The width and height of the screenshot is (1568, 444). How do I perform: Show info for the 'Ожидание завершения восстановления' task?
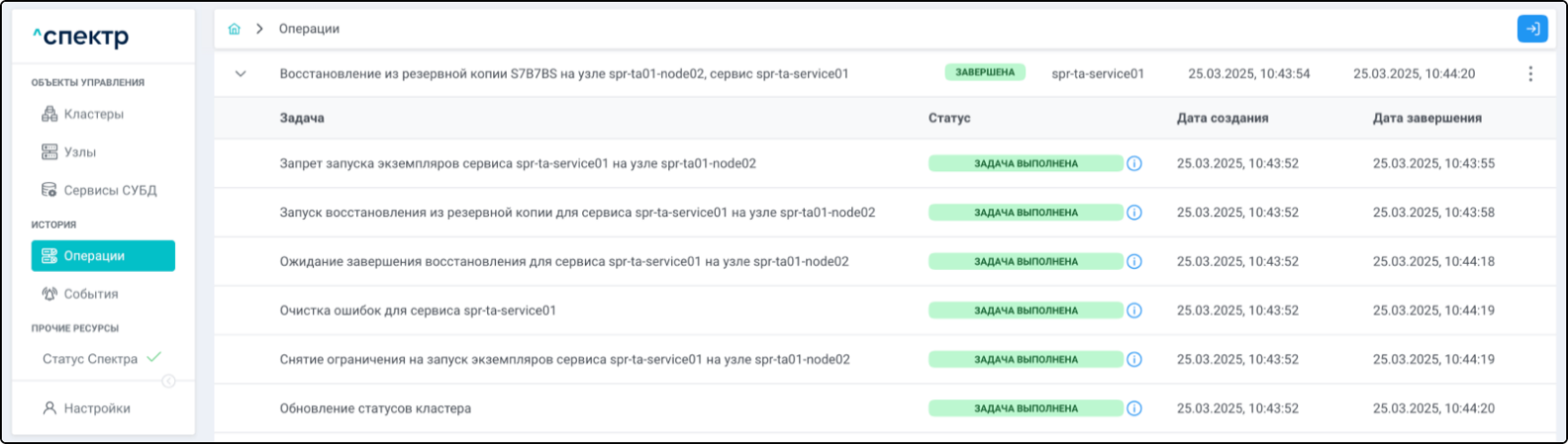pos(1134,262)
